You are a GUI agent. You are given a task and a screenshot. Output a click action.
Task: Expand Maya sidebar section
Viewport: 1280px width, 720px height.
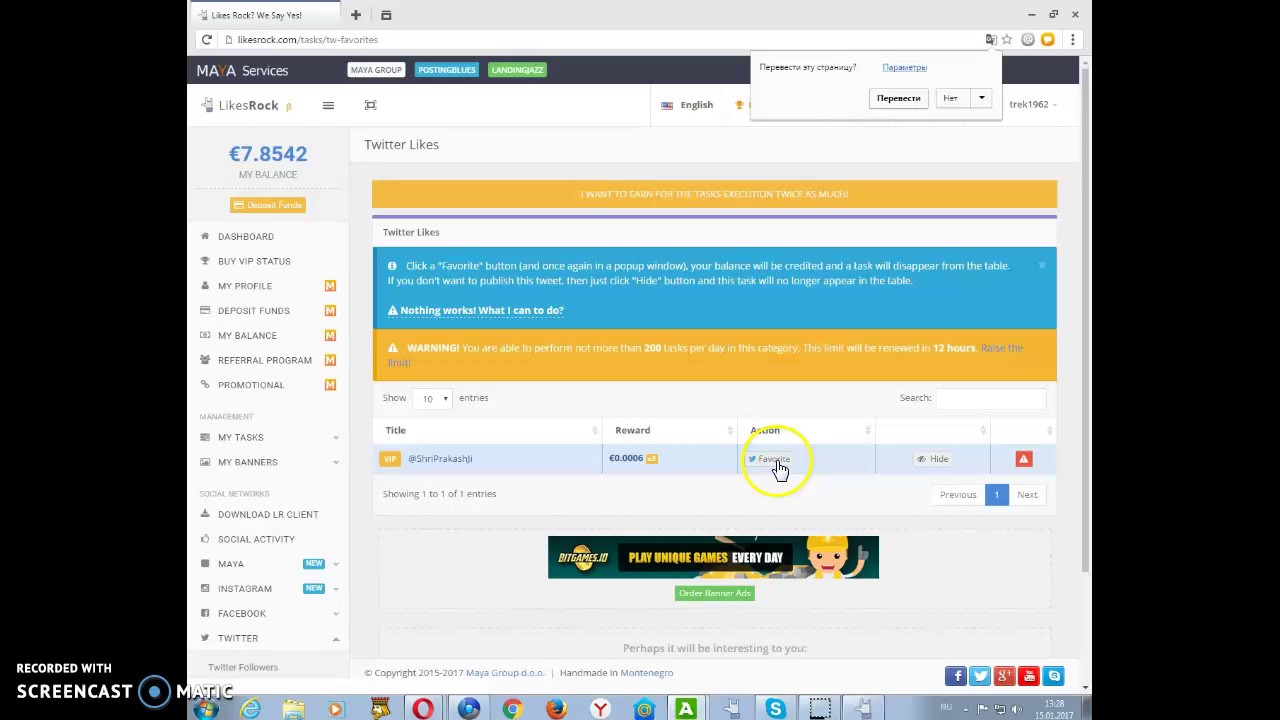[270, 564]
